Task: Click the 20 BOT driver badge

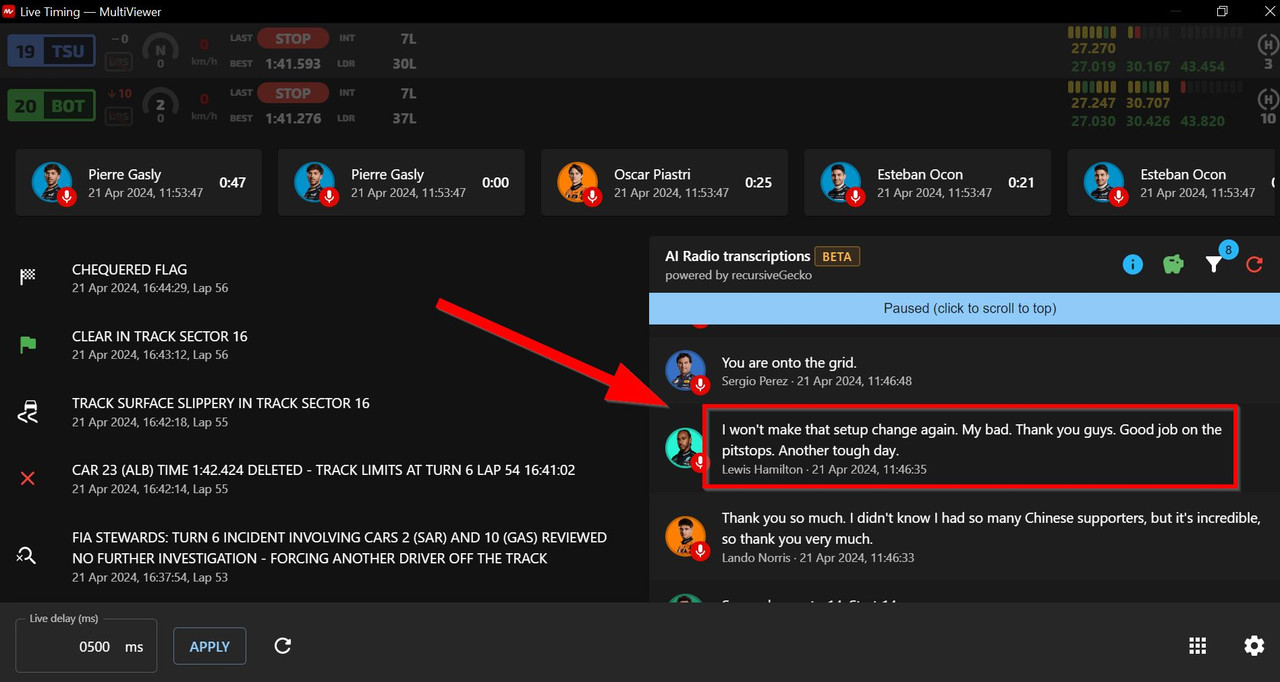Action: [52, 105]
